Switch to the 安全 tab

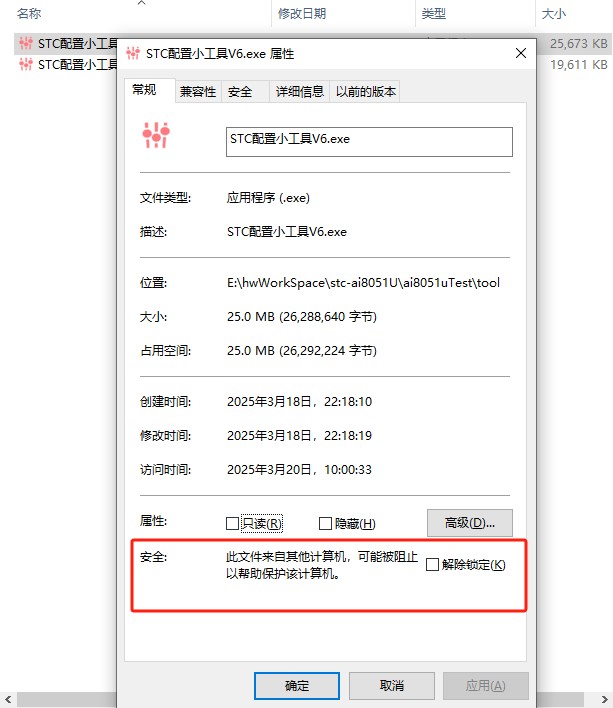click(245, 92)
